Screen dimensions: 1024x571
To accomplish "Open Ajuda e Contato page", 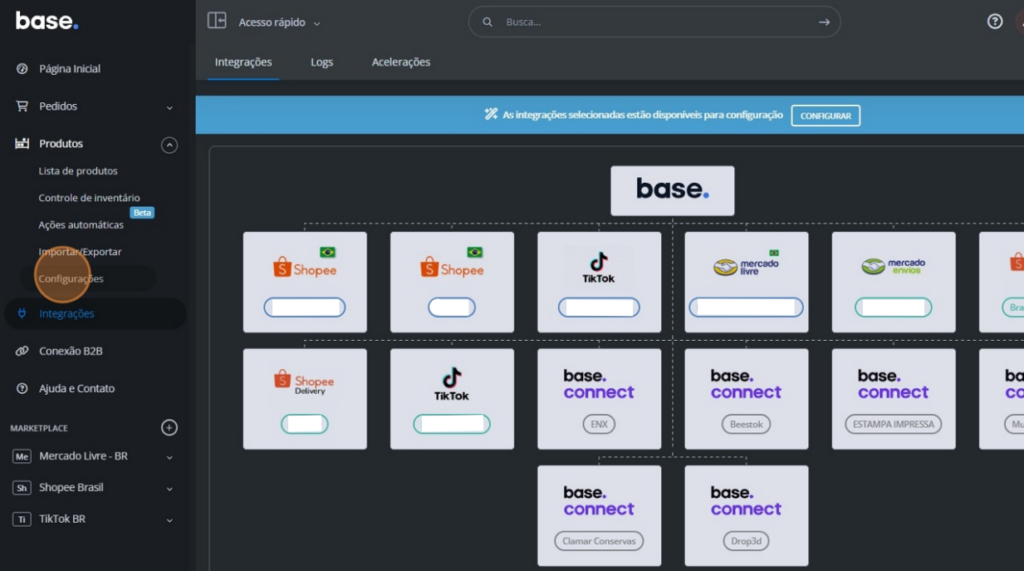I will (x=76, y=388).
